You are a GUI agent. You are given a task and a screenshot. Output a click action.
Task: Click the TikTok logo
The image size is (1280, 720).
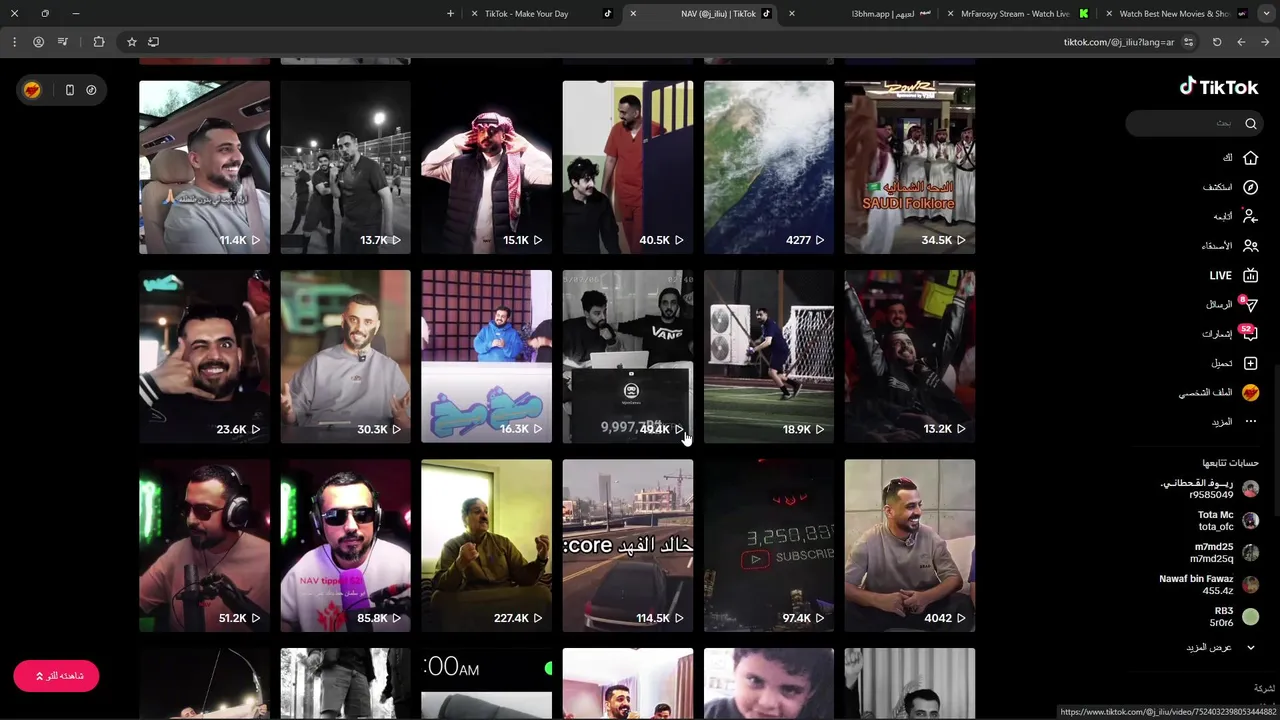coord(1218,87)
